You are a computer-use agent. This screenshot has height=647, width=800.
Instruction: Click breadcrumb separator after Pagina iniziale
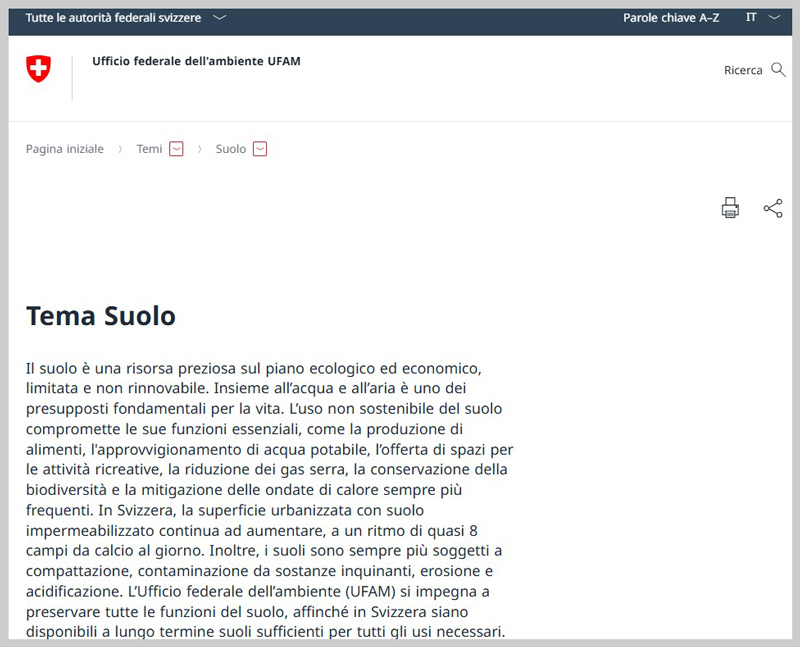pos(120,149)
